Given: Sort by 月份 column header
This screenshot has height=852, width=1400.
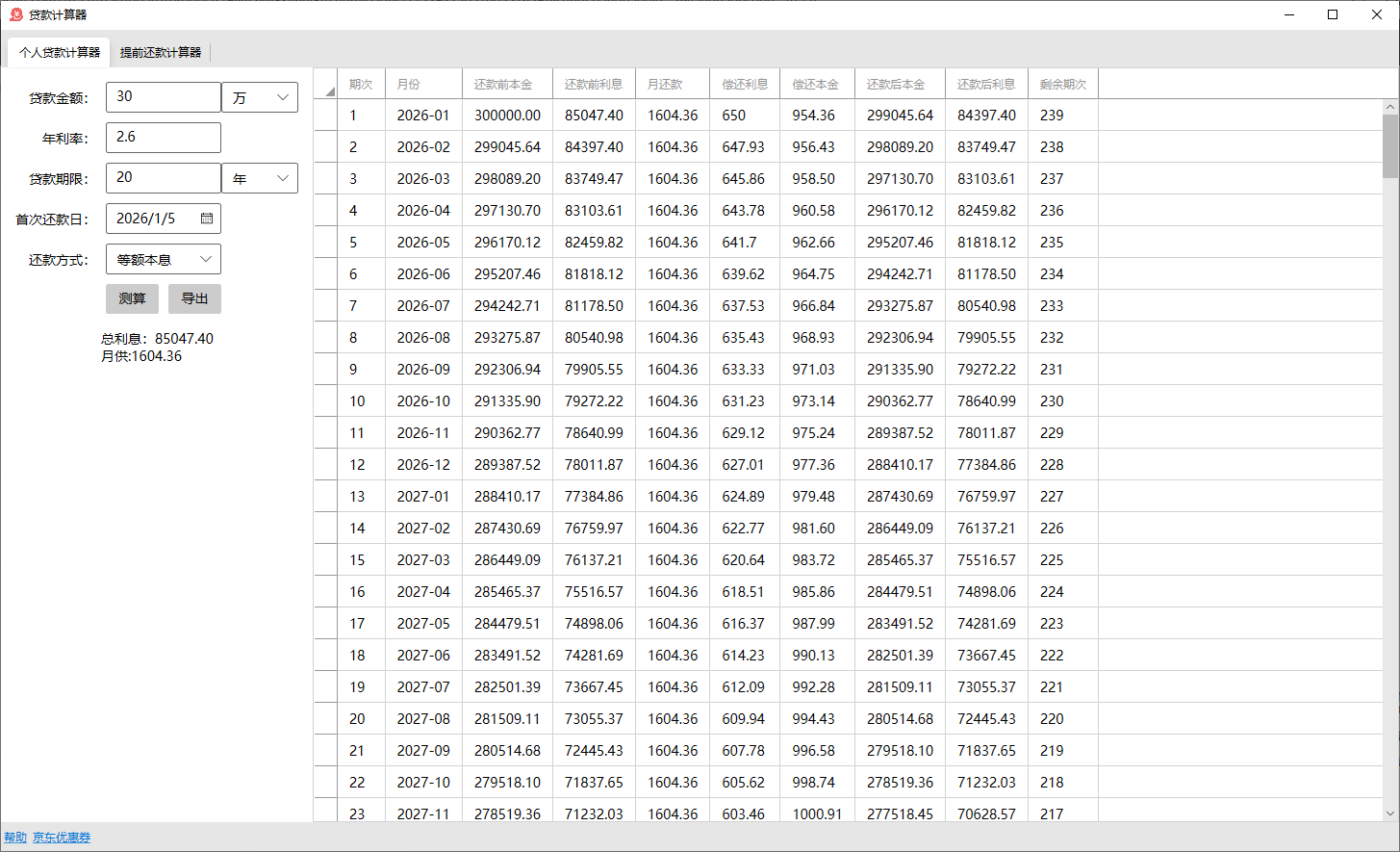Looking at the screenshot, I should coord(423,84).
